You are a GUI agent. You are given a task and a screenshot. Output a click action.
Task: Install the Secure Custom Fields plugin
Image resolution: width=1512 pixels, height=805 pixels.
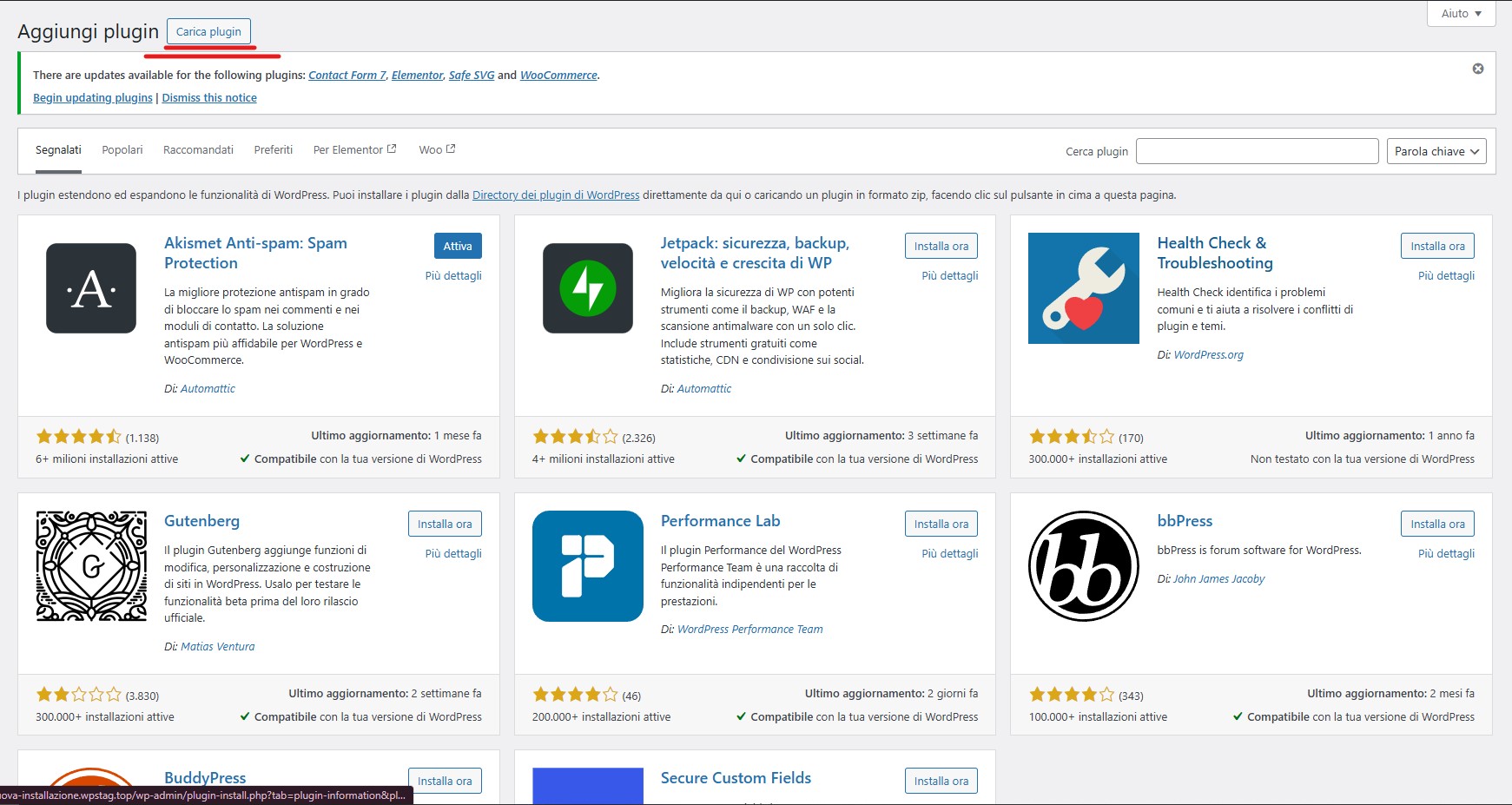click(941, 781)
